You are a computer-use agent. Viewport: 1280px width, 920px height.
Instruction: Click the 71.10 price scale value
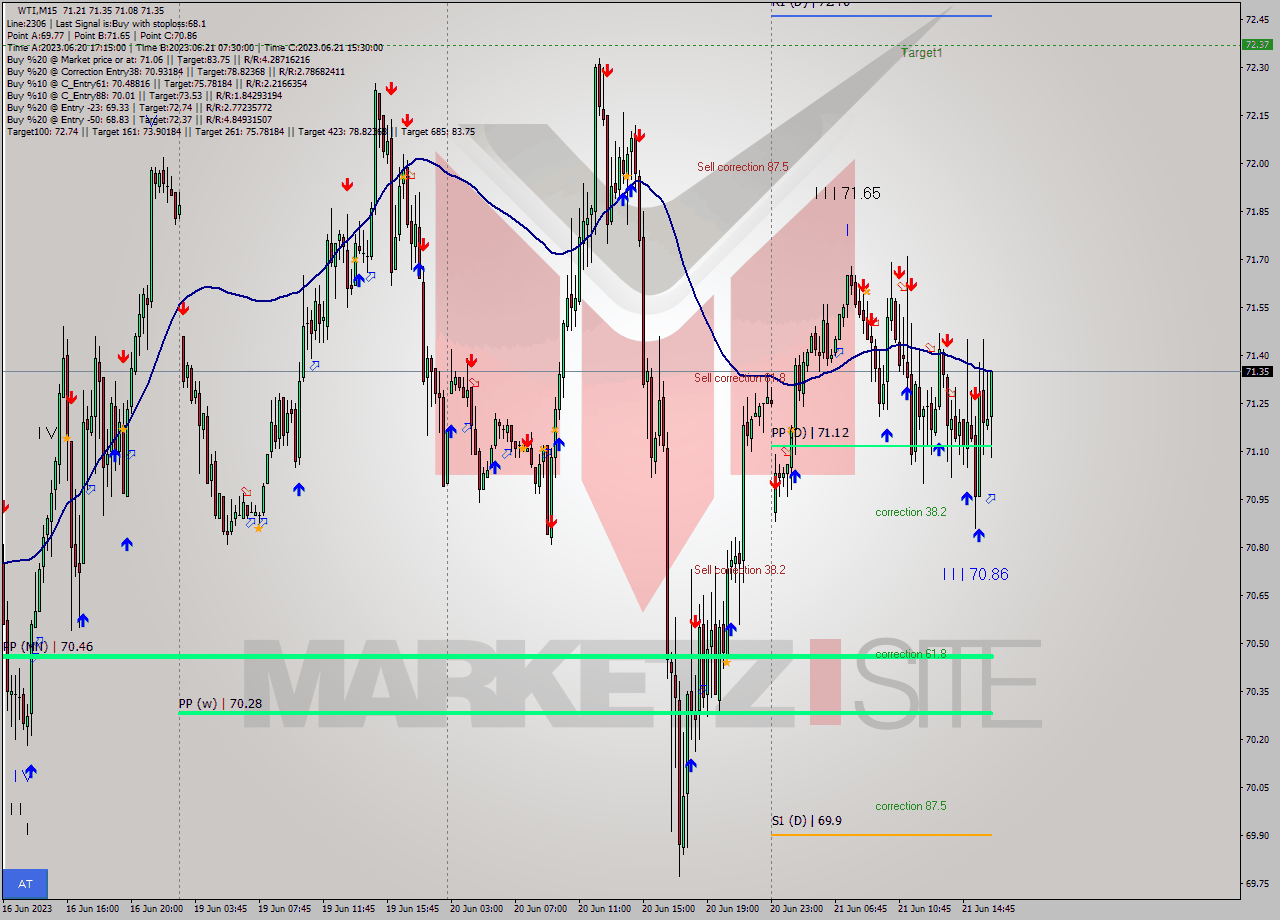click(x=1257, y=451)
